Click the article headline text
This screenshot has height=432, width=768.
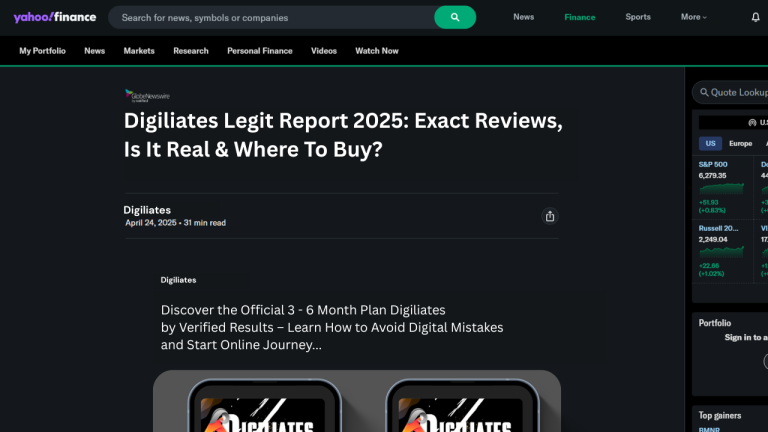tap(343, 135)
